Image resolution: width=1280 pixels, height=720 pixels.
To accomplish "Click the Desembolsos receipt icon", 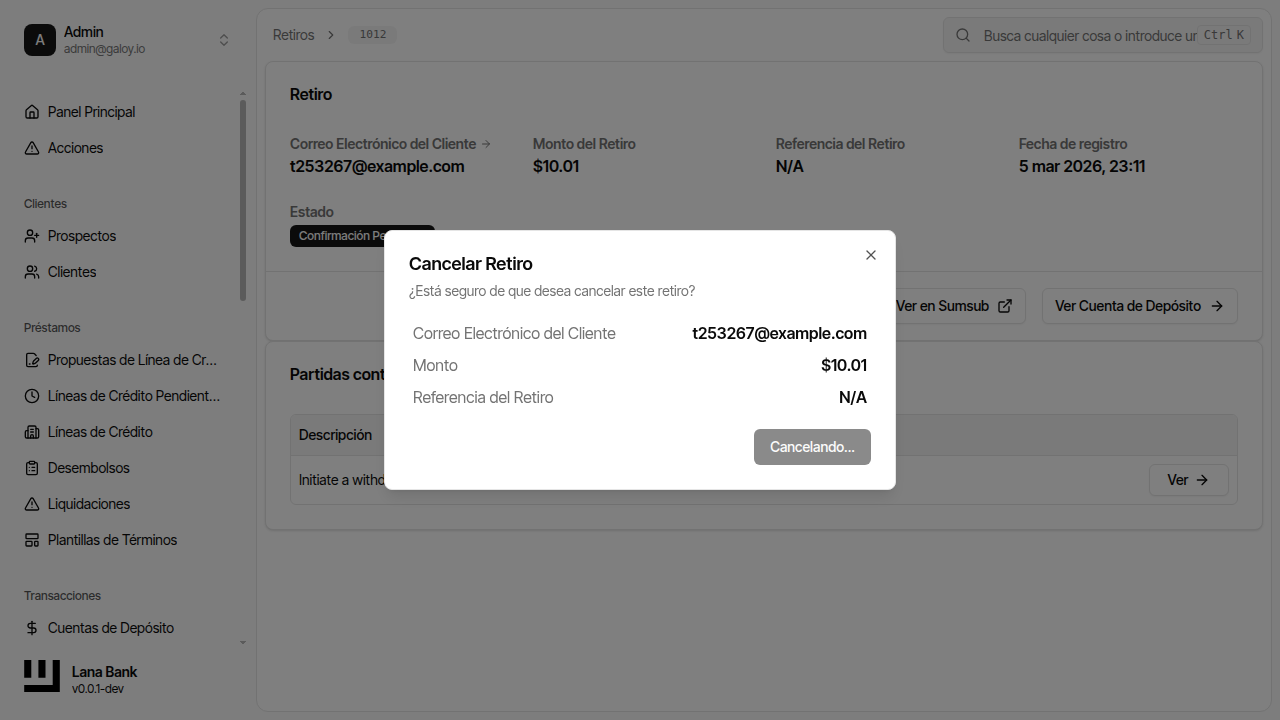I will [32, 467].
